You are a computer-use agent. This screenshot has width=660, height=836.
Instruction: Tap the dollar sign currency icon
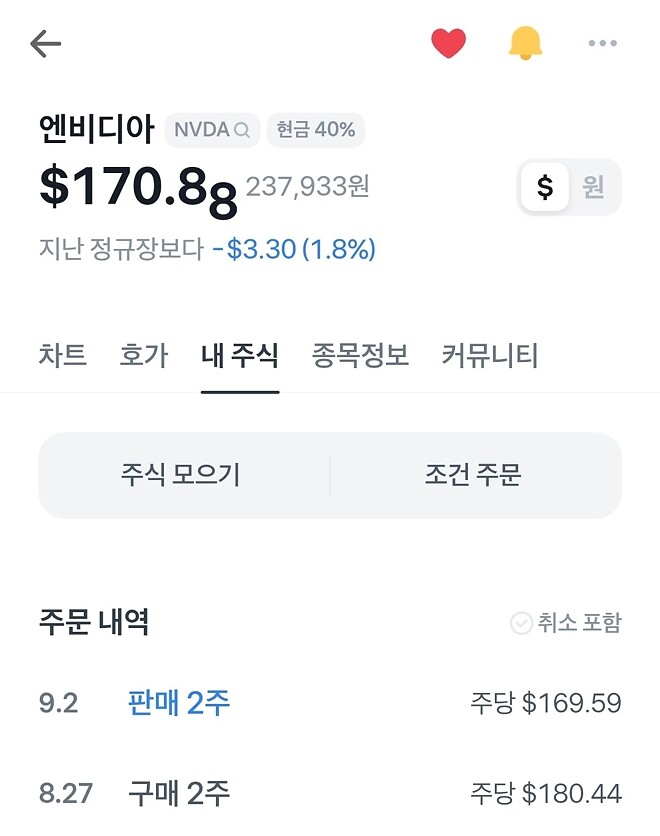(x=544, y=186)
